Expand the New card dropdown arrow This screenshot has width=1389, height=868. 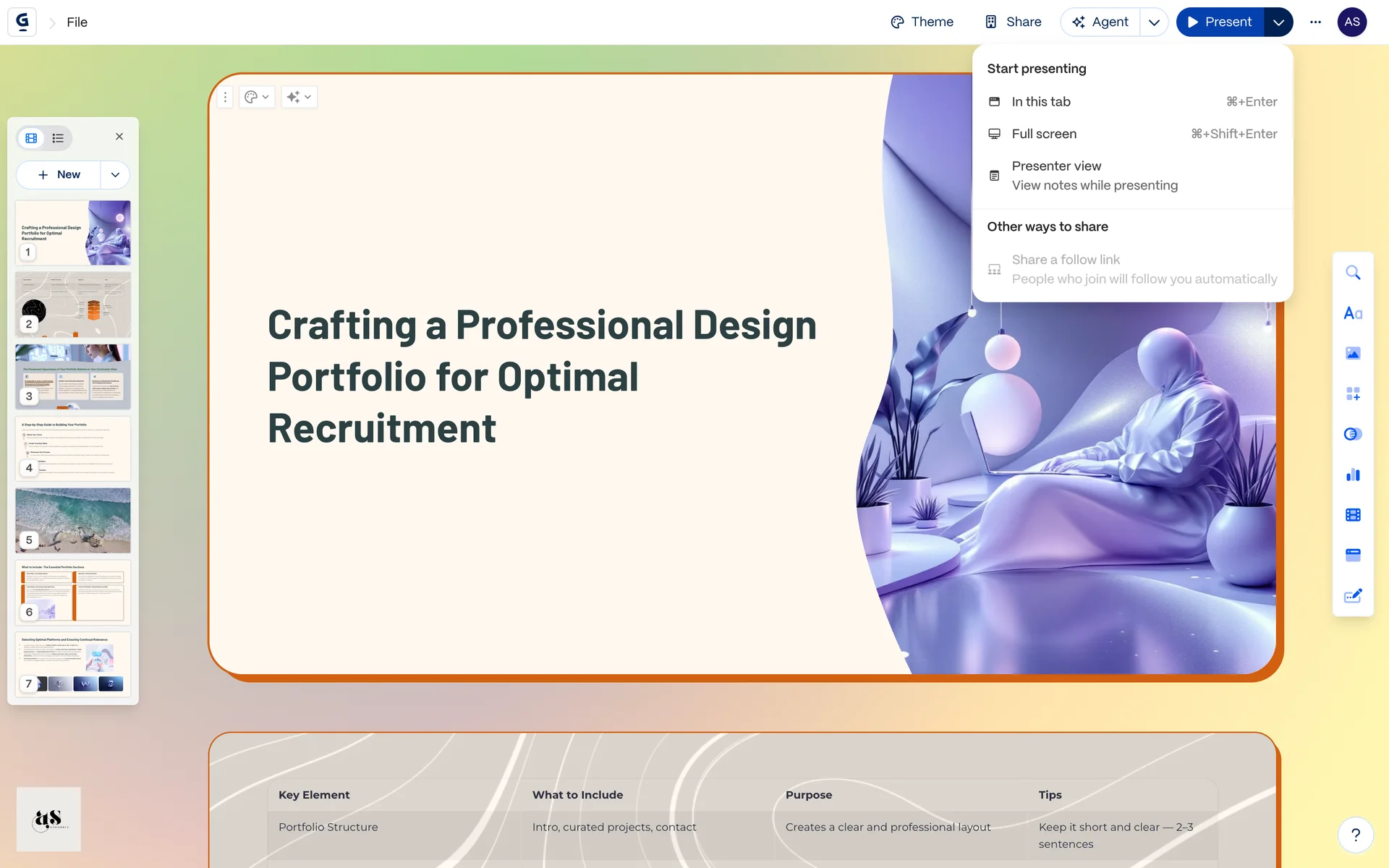[x=115, y=175]
